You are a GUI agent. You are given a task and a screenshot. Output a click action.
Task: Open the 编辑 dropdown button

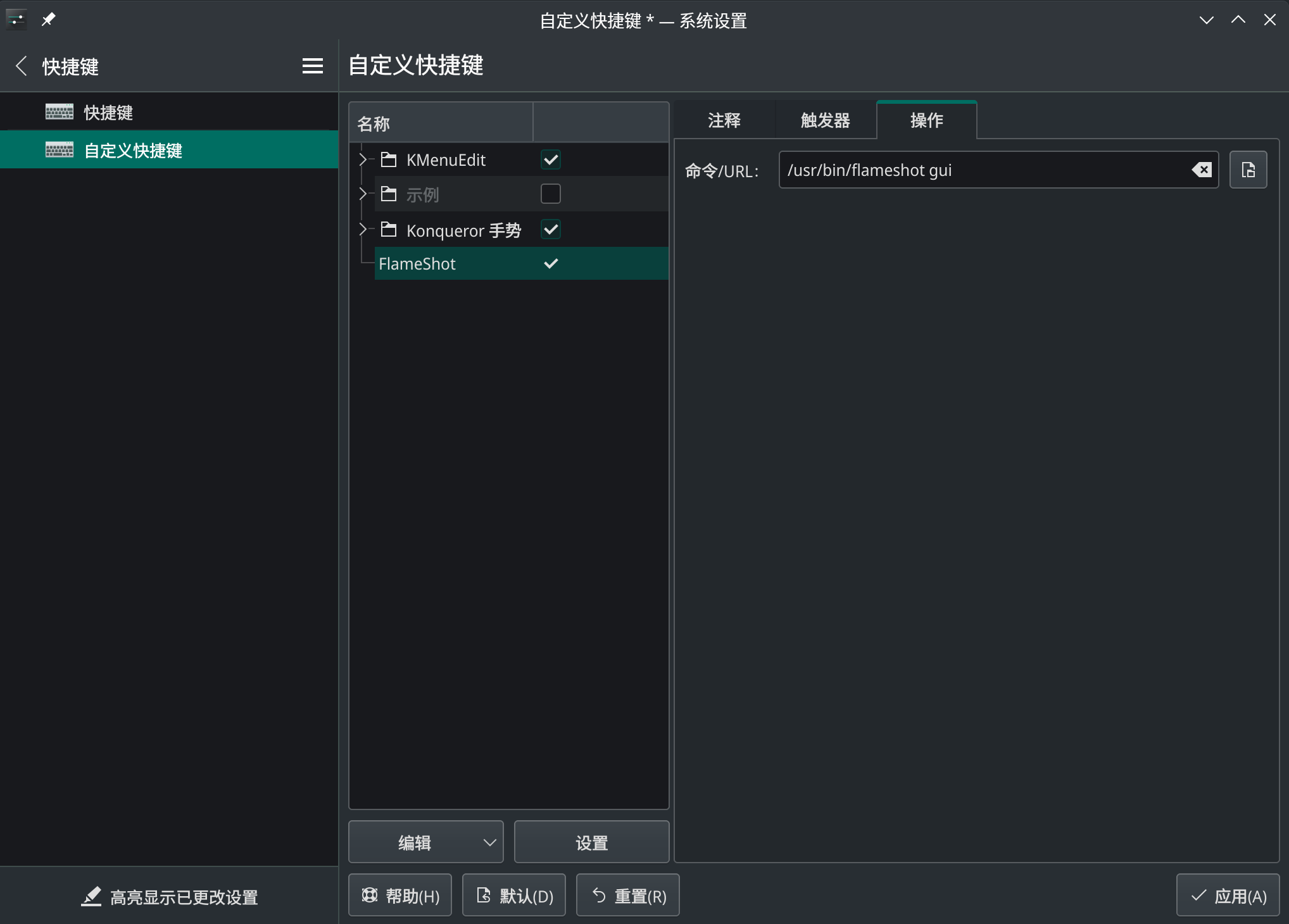point(425,842)
